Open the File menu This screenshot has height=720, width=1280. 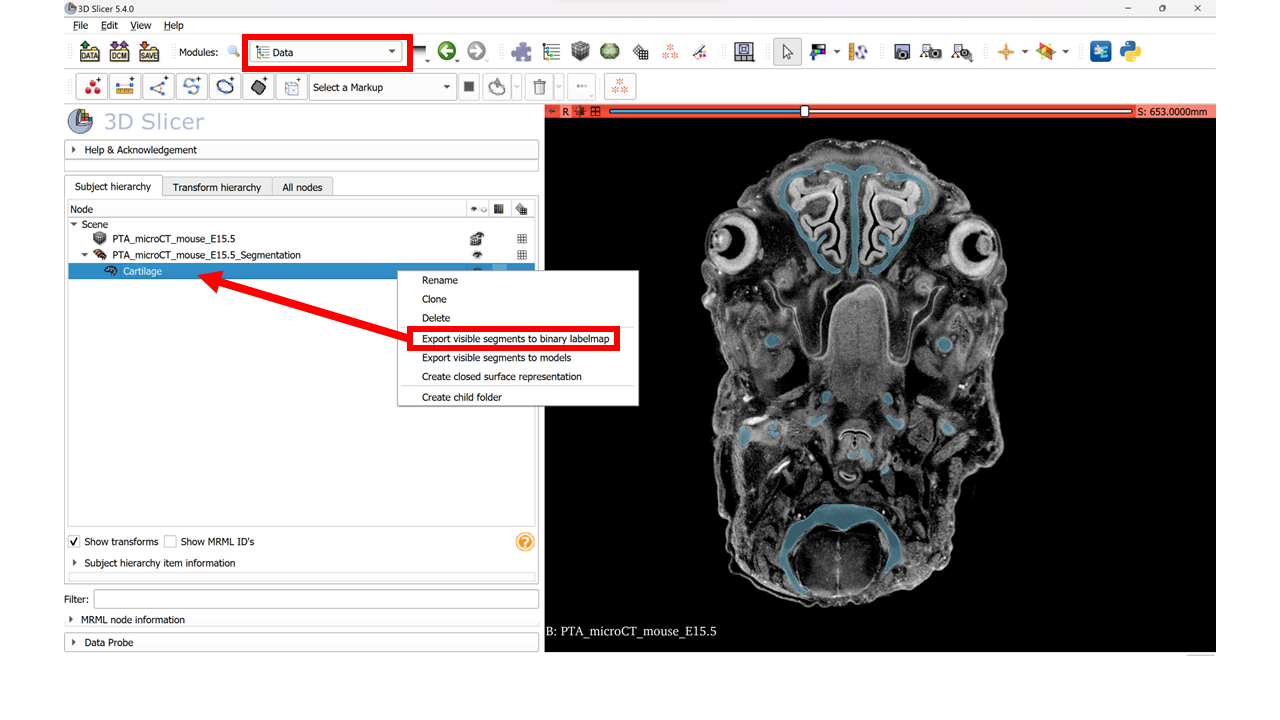coord(81,25)
